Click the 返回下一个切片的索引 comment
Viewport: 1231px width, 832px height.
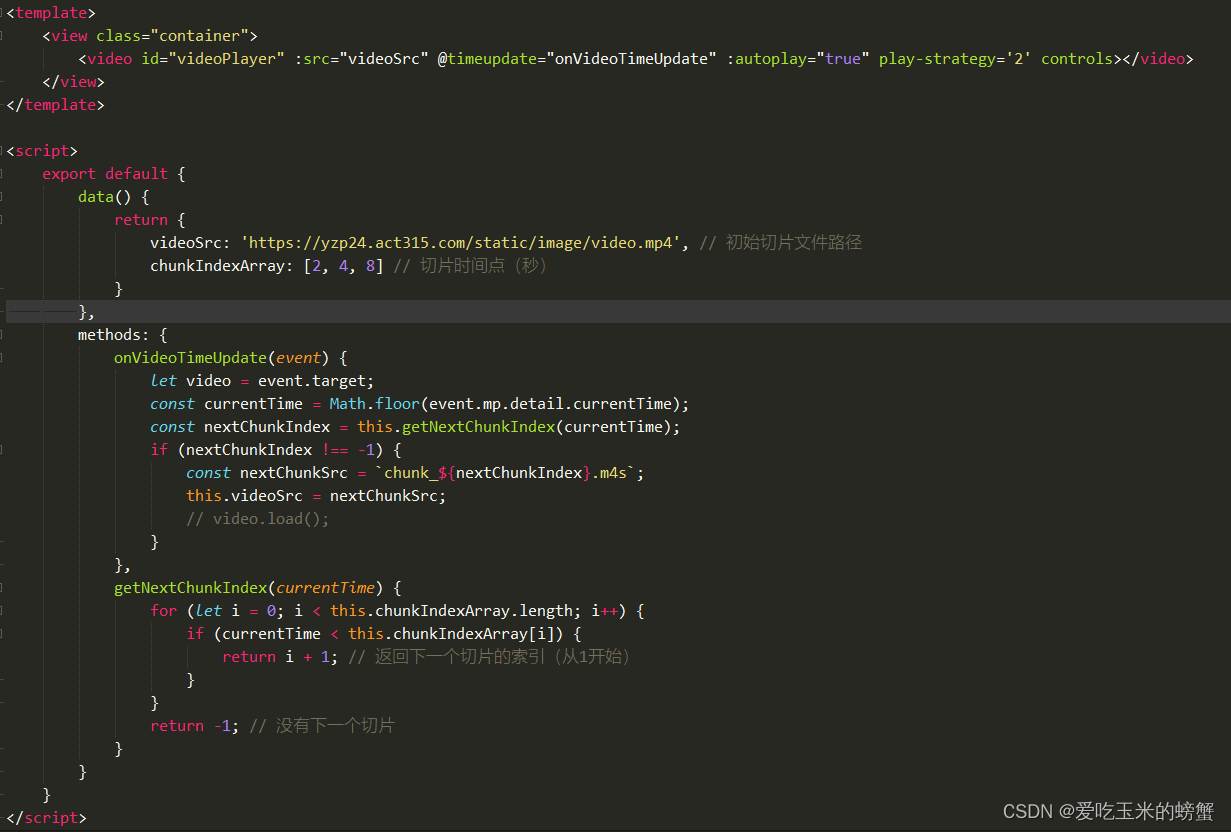[x=492, y=657]
